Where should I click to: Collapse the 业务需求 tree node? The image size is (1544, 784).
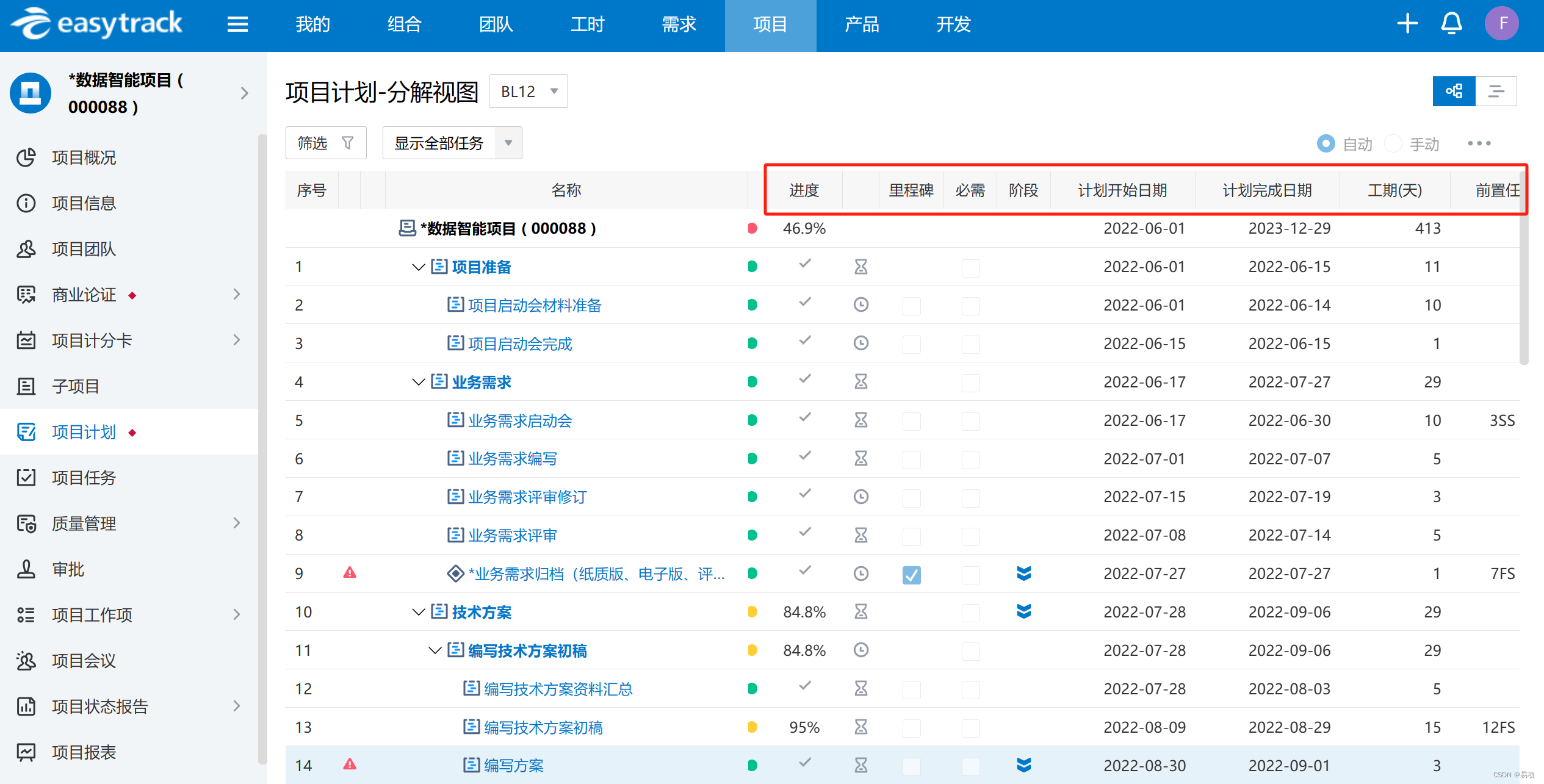[419, 382]
